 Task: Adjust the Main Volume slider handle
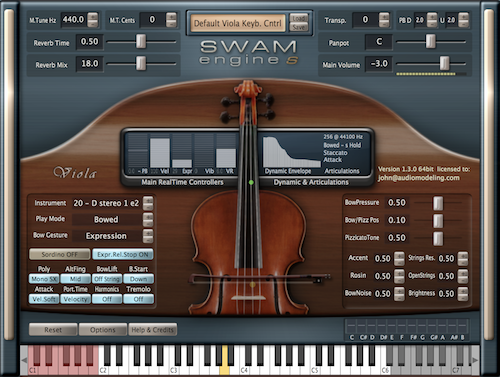tap(444, 63)
